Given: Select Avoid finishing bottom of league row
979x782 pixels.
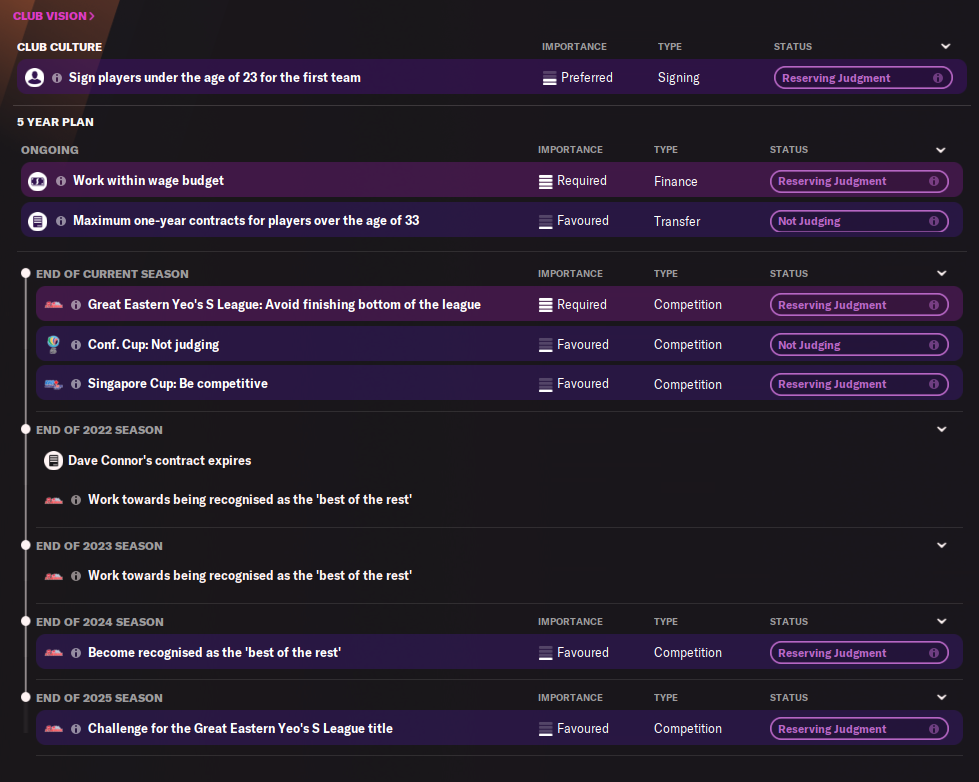Looking at the screenshot, I should click(x=284, y=305).
